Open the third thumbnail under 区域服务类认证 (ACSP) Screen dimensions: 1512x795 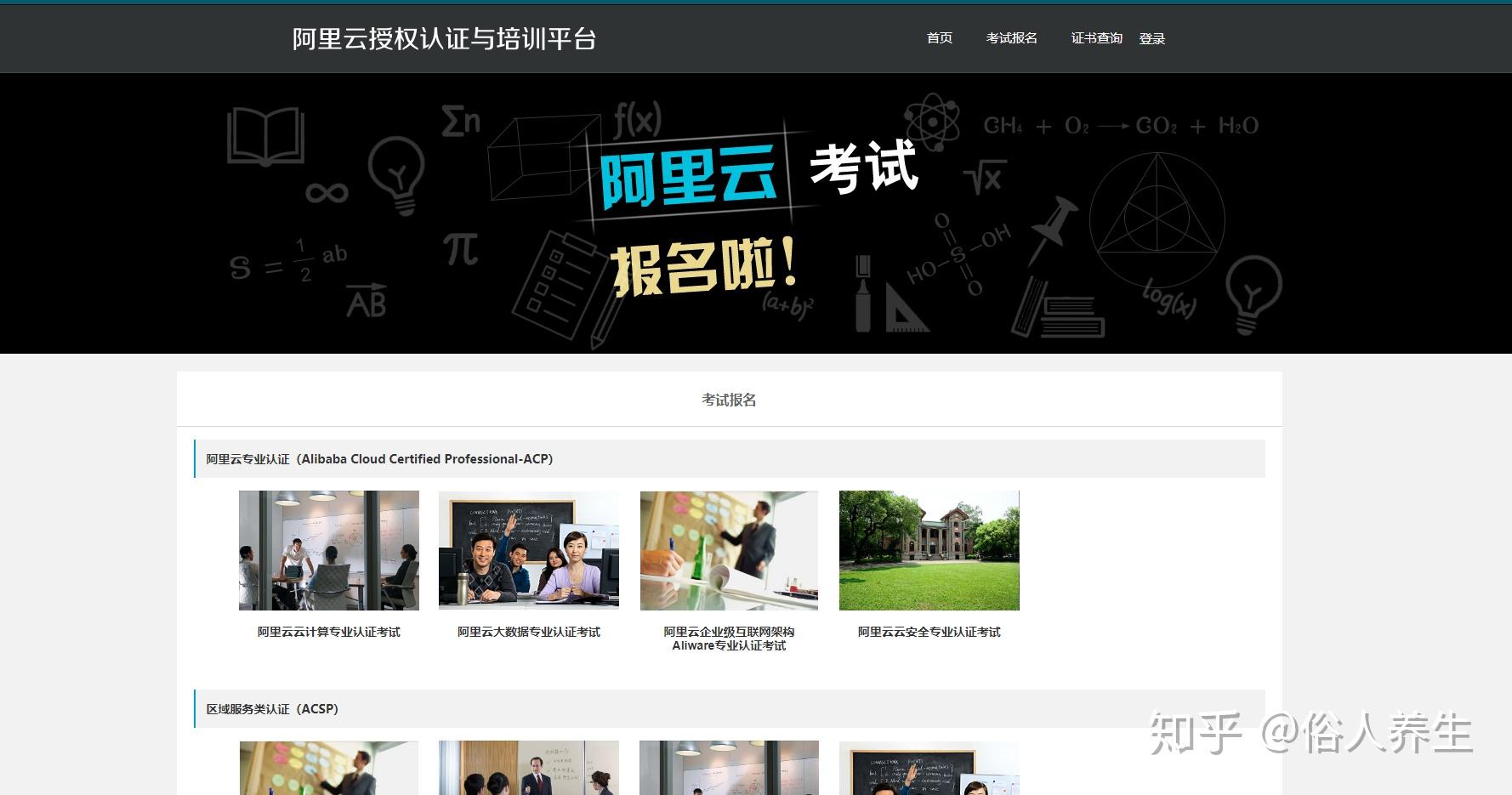tap(729, 768)
